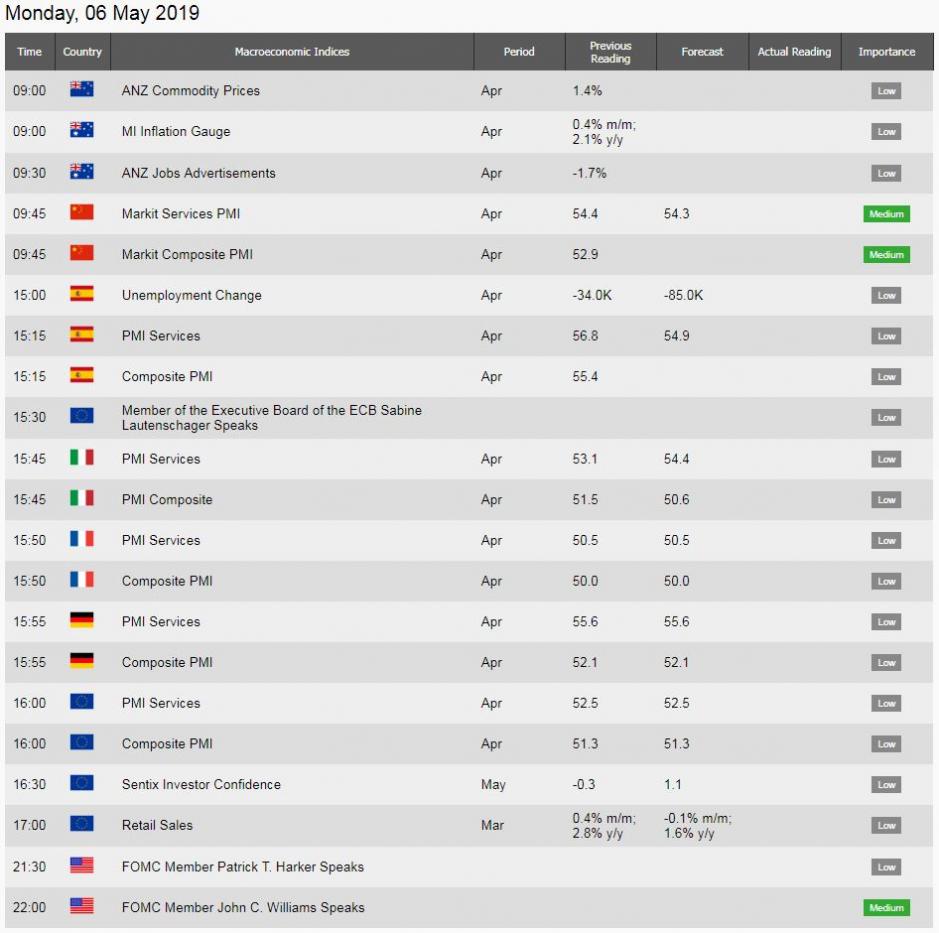Click the Forecast column header

[x=702, y=52]
